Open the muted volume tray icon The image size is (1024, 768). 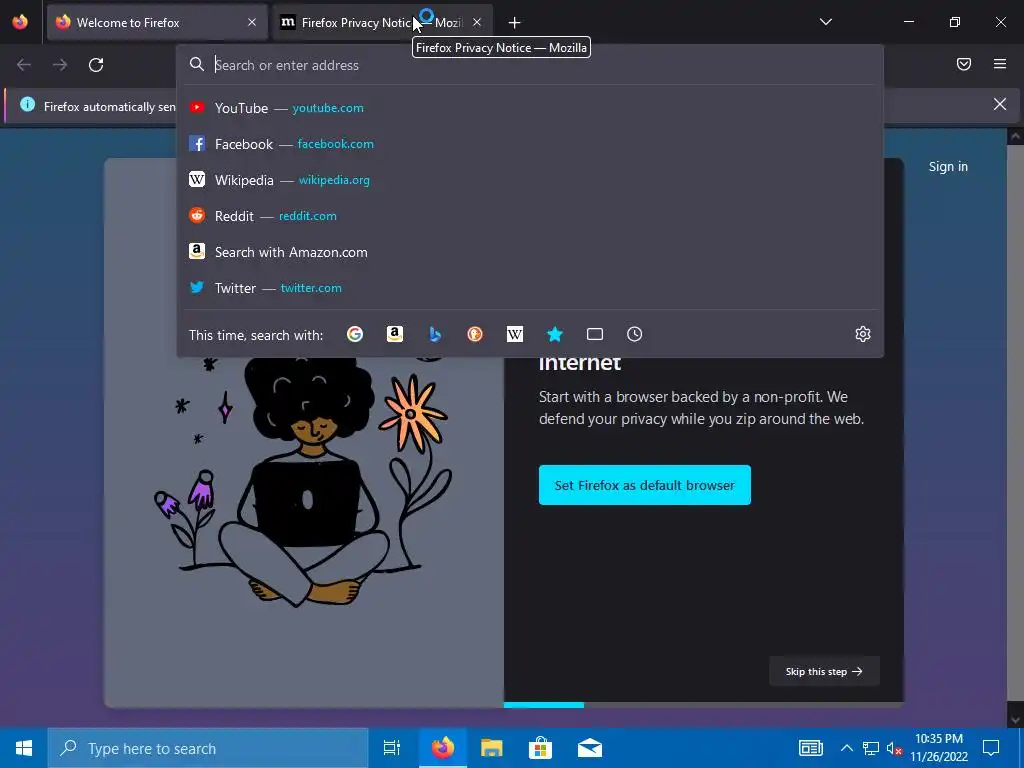[894, 748]
